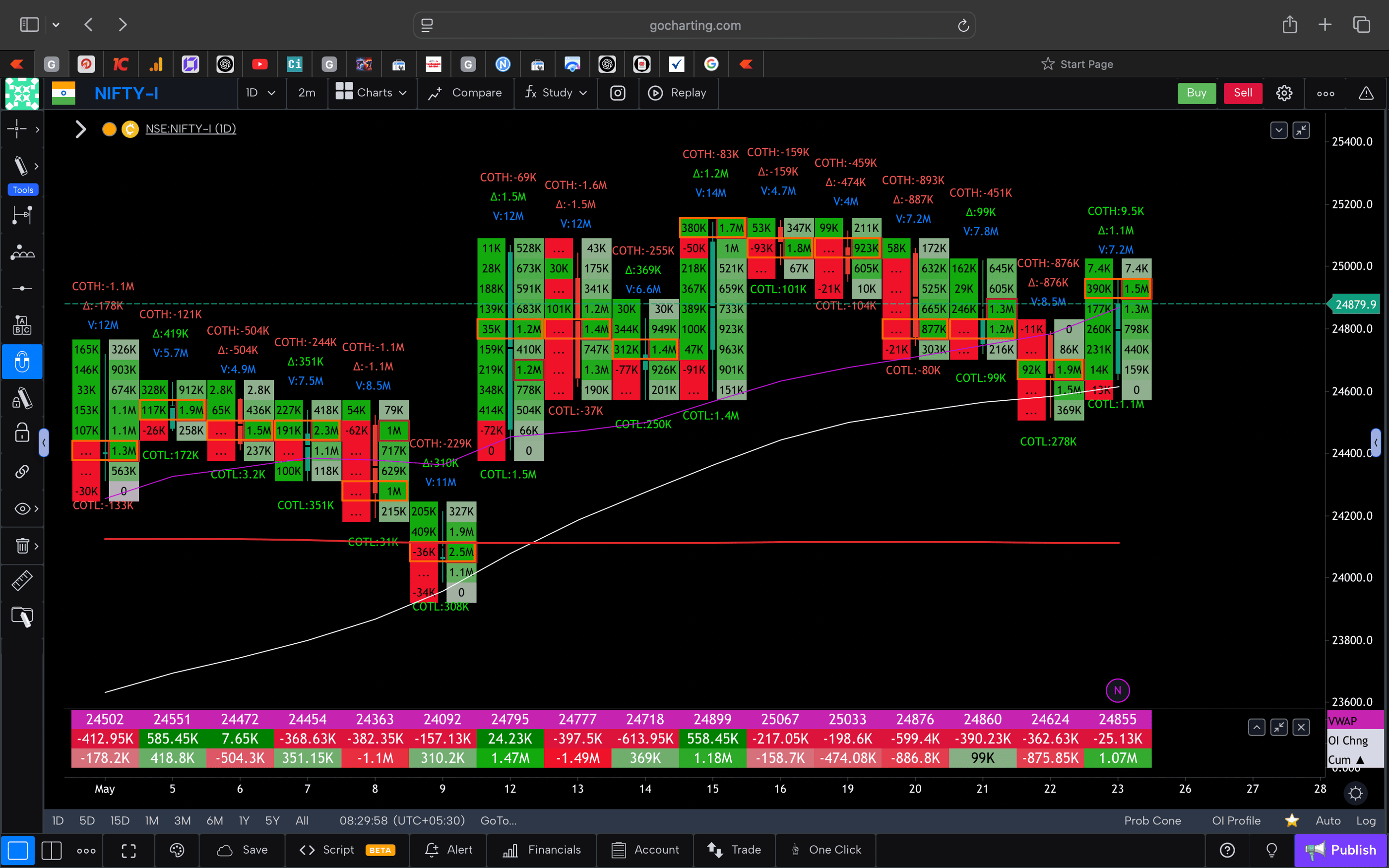Open the theme palette picker
The width and height of the screenshot is (1389, 868).
tap(176, 850)
